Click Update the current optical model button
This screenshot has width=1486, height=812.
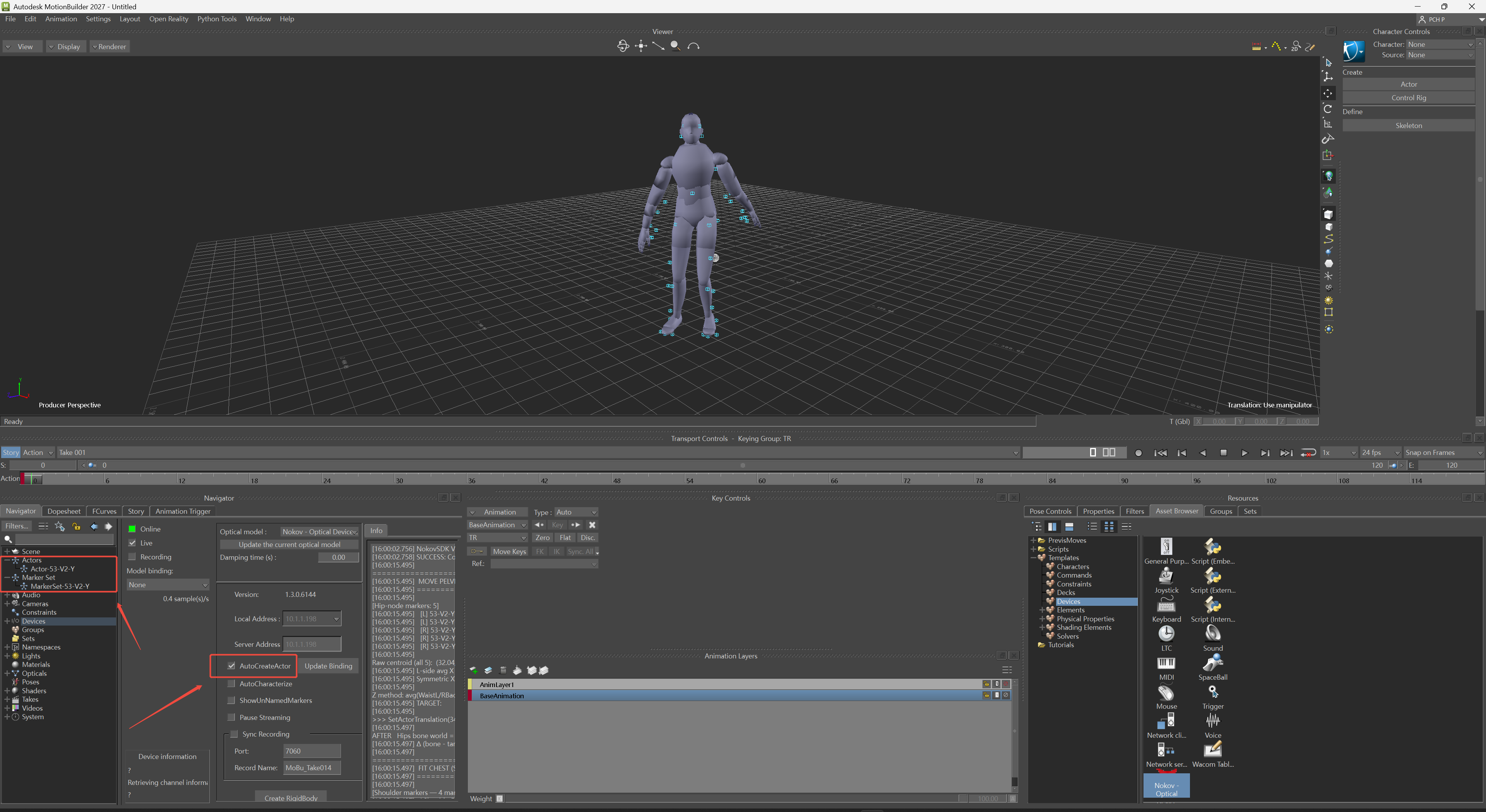[x=289, y=544]
